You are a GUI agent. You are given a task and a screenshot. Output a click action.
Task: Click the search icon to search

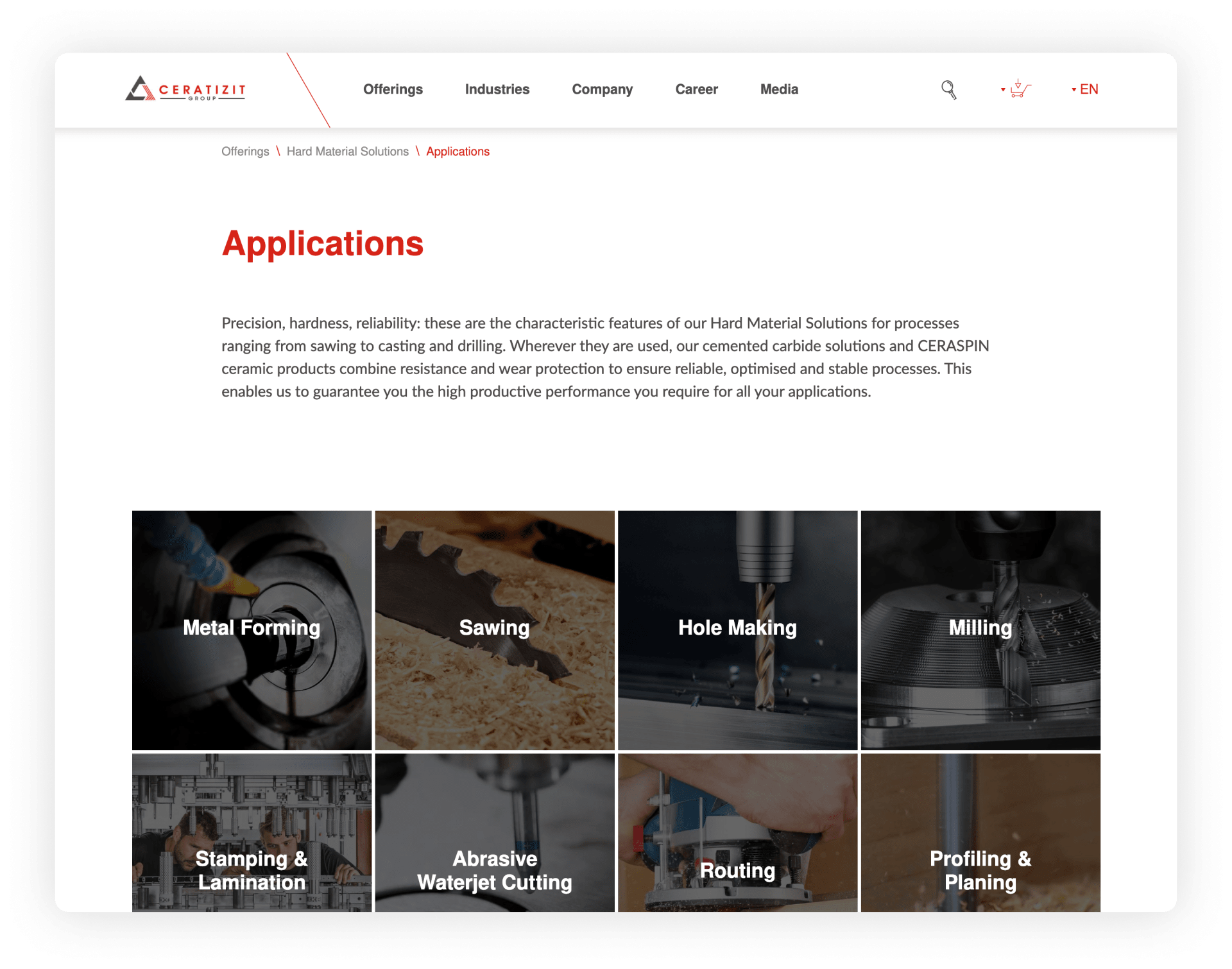pos(948,89)
